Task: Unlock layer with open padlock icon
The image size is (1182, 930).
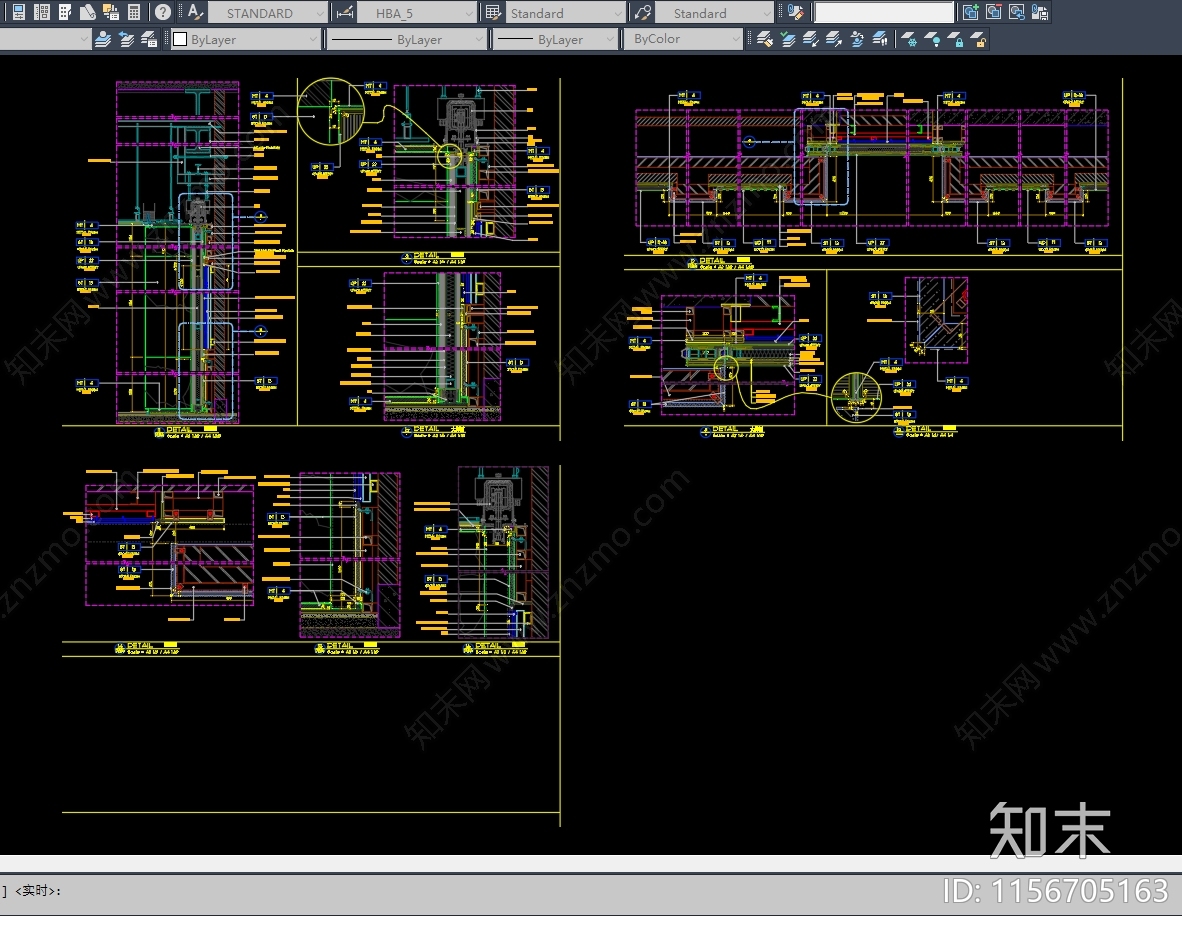Action: (979, 40)
